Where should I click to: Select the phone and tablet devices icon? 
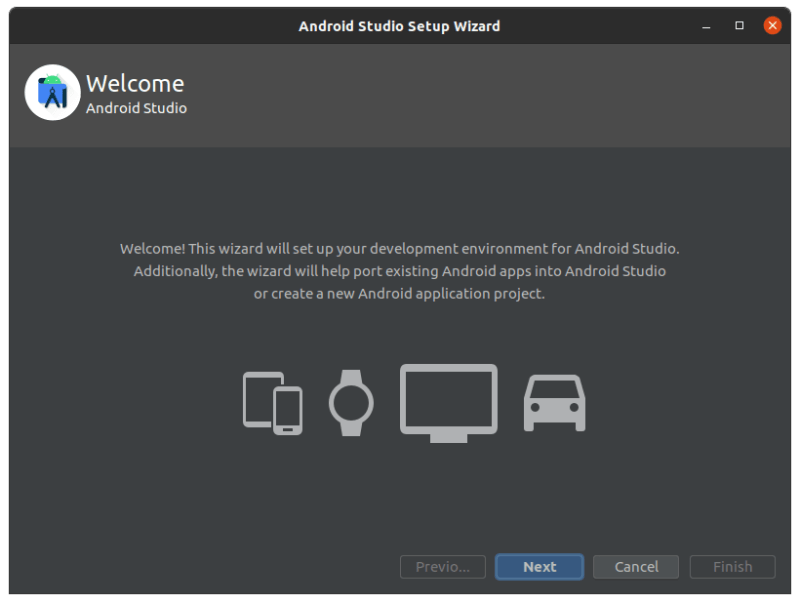[x=272, y=402]
